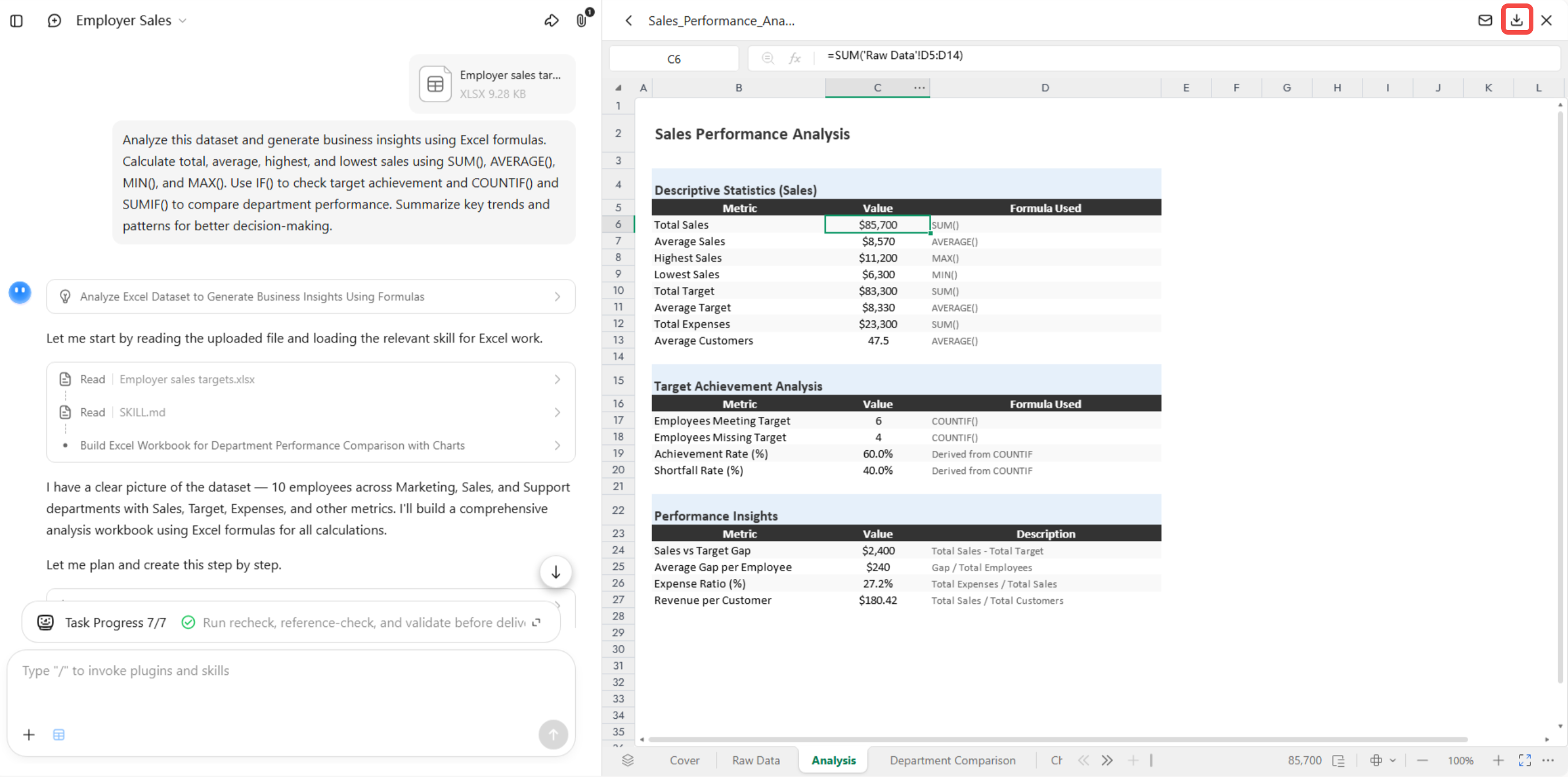Open the Department Comparison sheet tab

pyautogui.click(x=952, y=760)
